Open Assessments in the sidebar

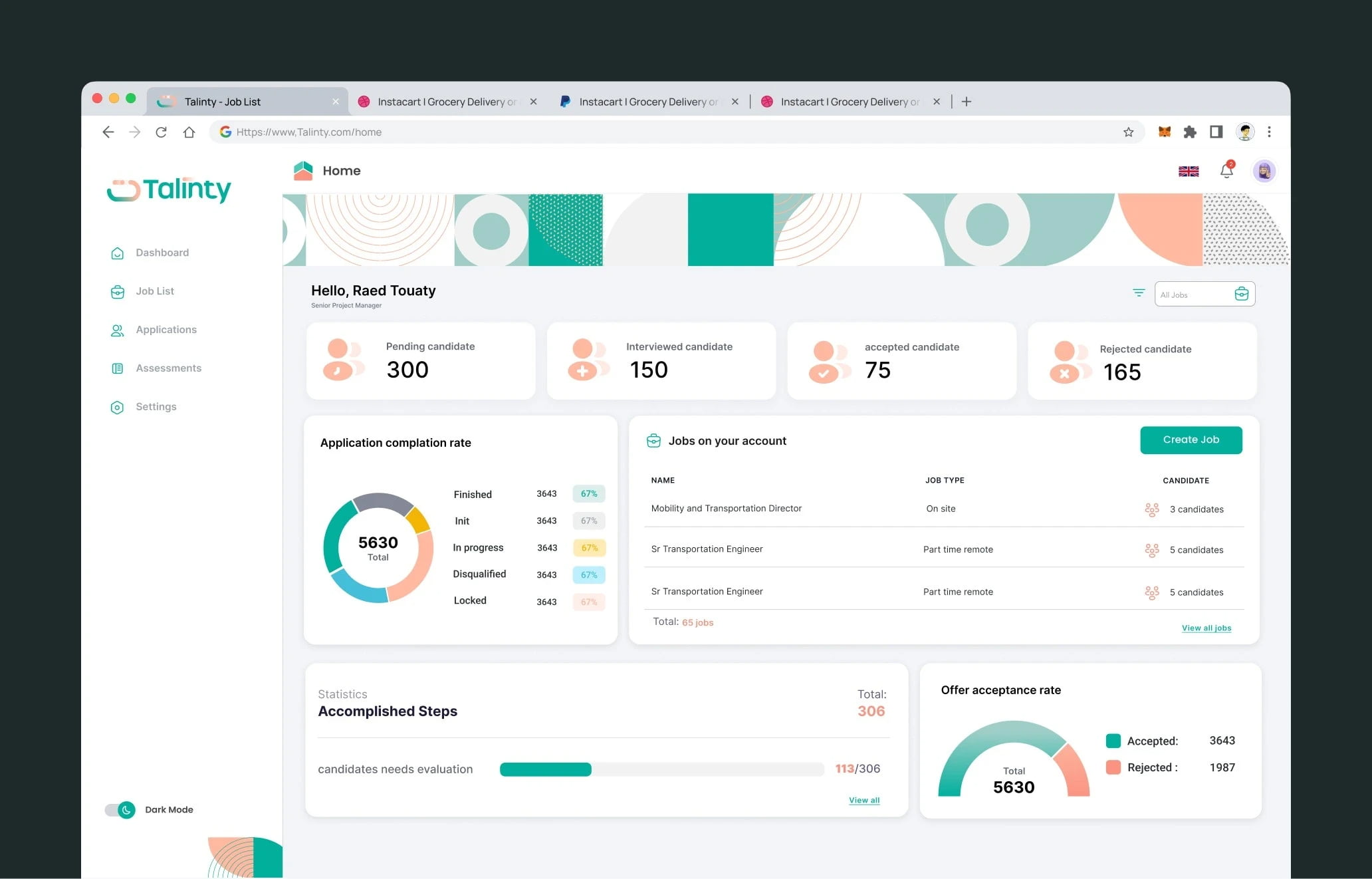click(x=156, y=368)
